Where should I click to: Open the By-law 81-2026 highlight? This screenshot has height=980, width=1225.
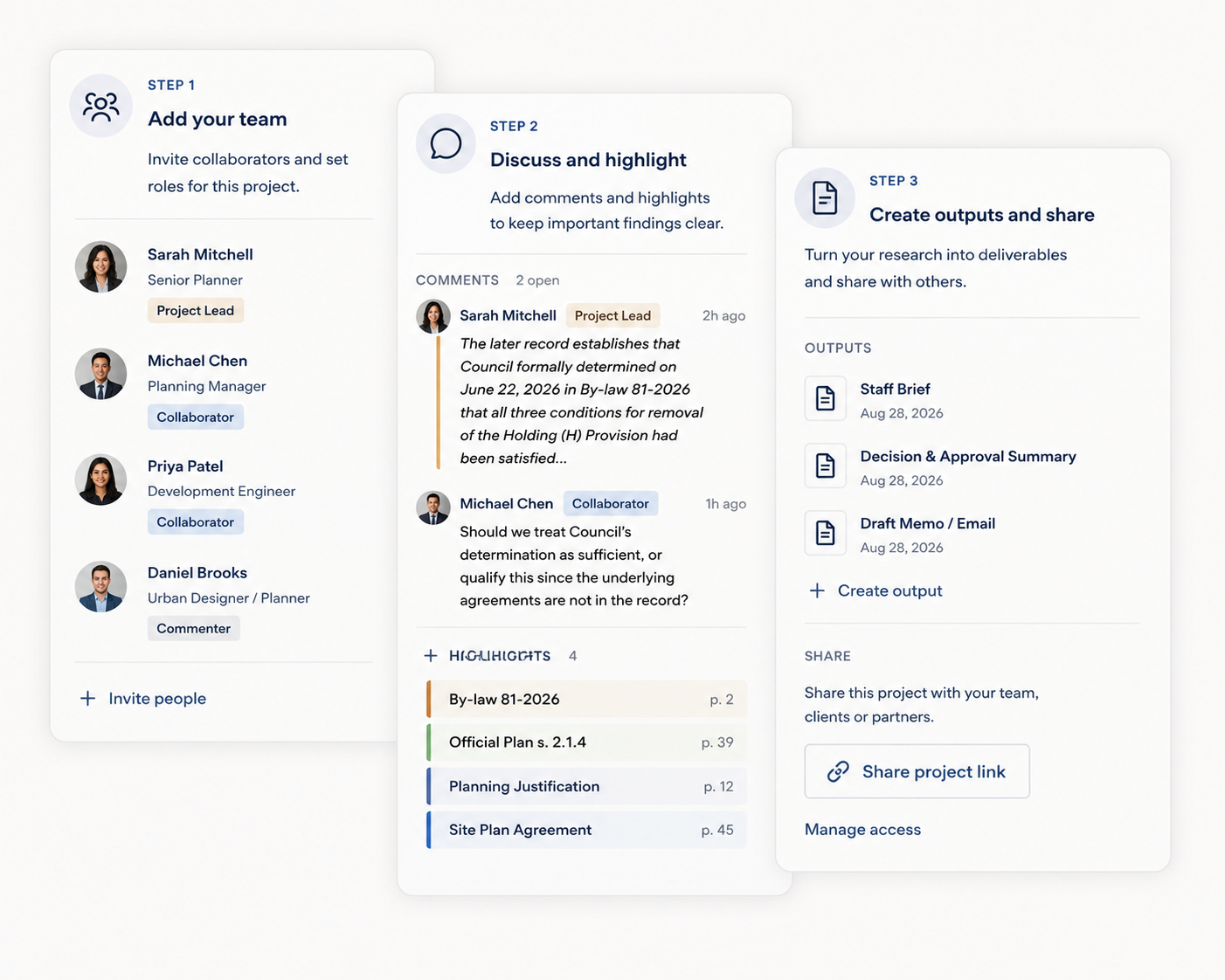[x=586, y=699]
